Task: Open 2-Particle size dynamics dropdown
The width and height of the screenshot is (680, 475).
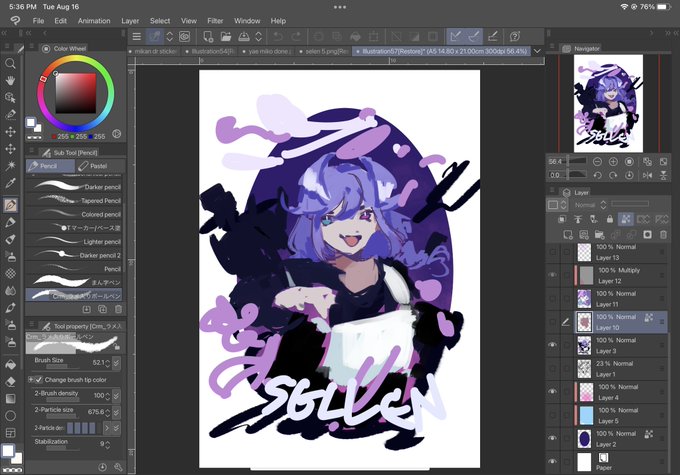Action: point(116,412)
